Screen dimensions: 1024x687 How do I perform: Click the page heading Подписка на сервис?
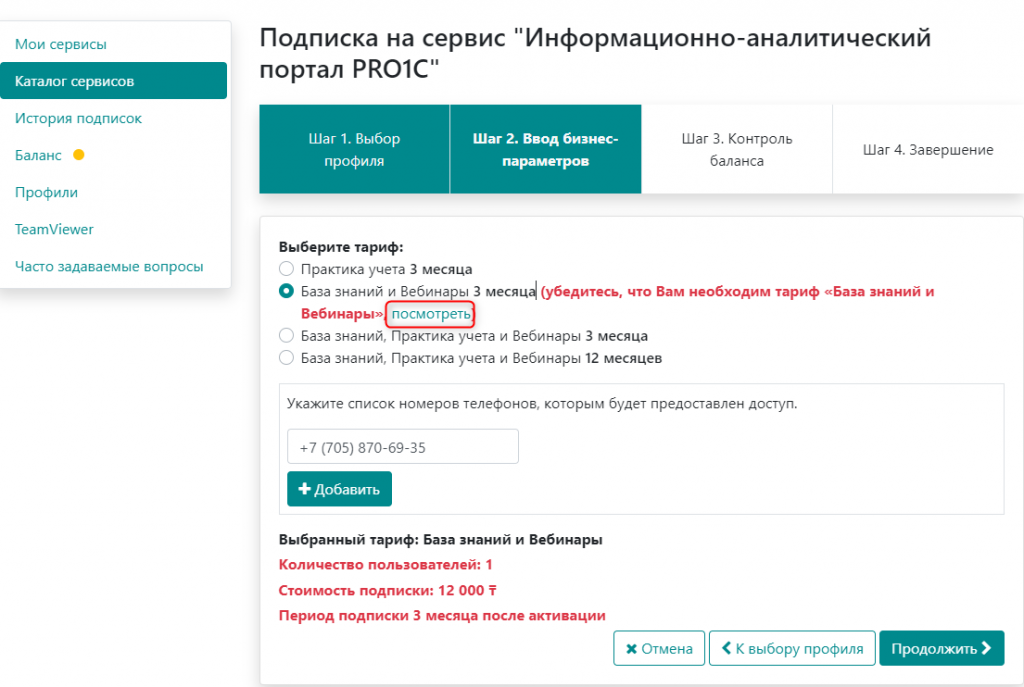(x=595, y=53)
